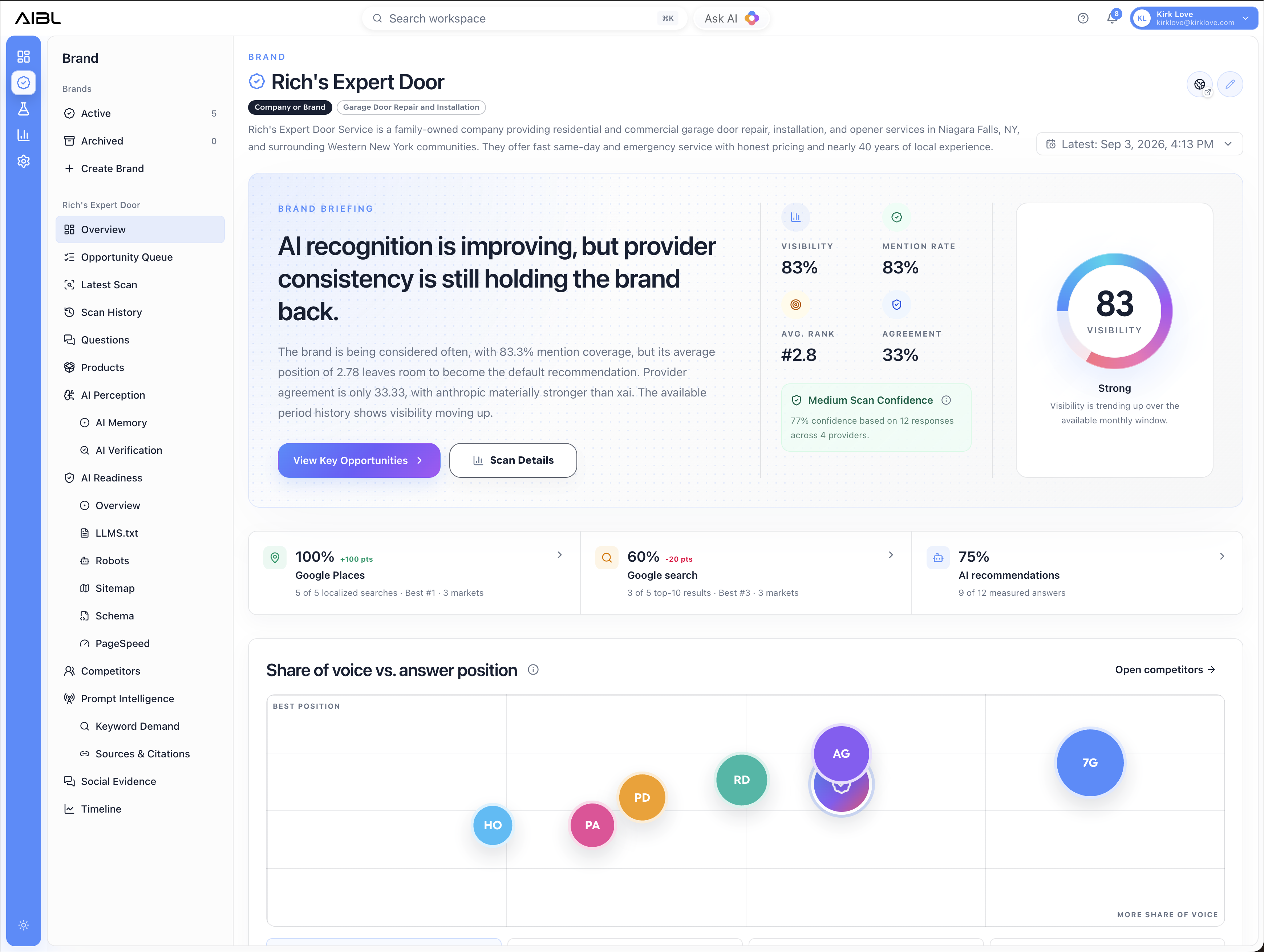
Task: Open the help question mark icon
Action: tap(1083, 18)
